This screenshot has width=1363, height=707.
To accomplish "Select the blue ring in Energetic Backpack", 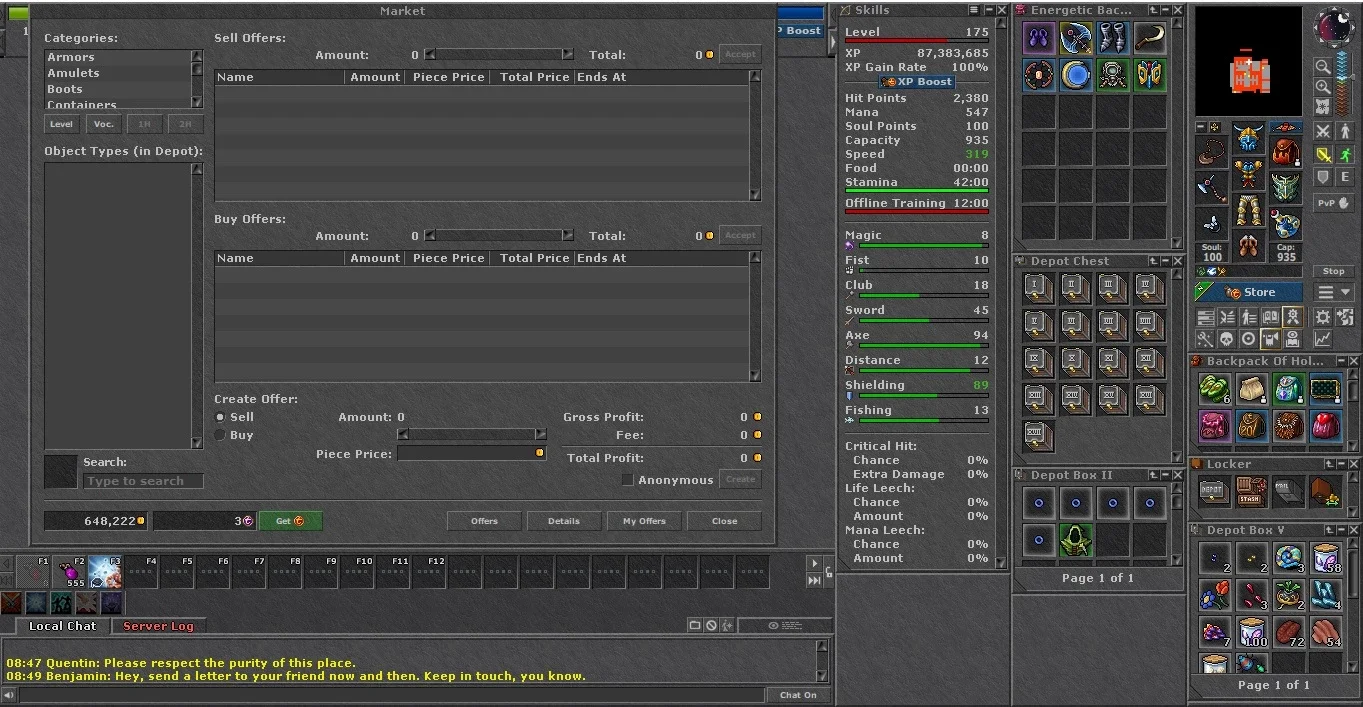I will (x=1076, y=75).
